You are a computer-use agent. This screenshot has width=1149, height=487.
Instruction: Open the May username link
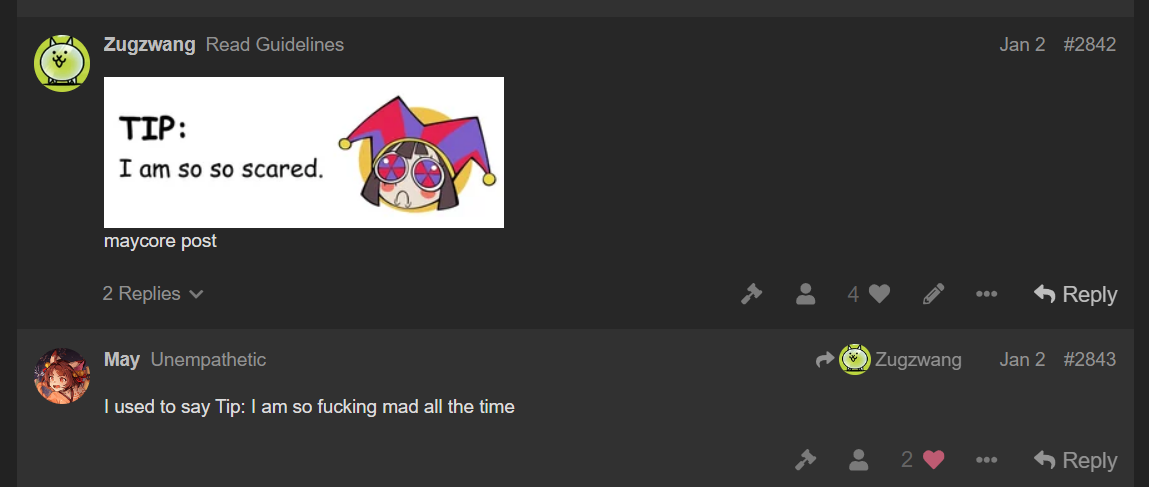point(122,360)
